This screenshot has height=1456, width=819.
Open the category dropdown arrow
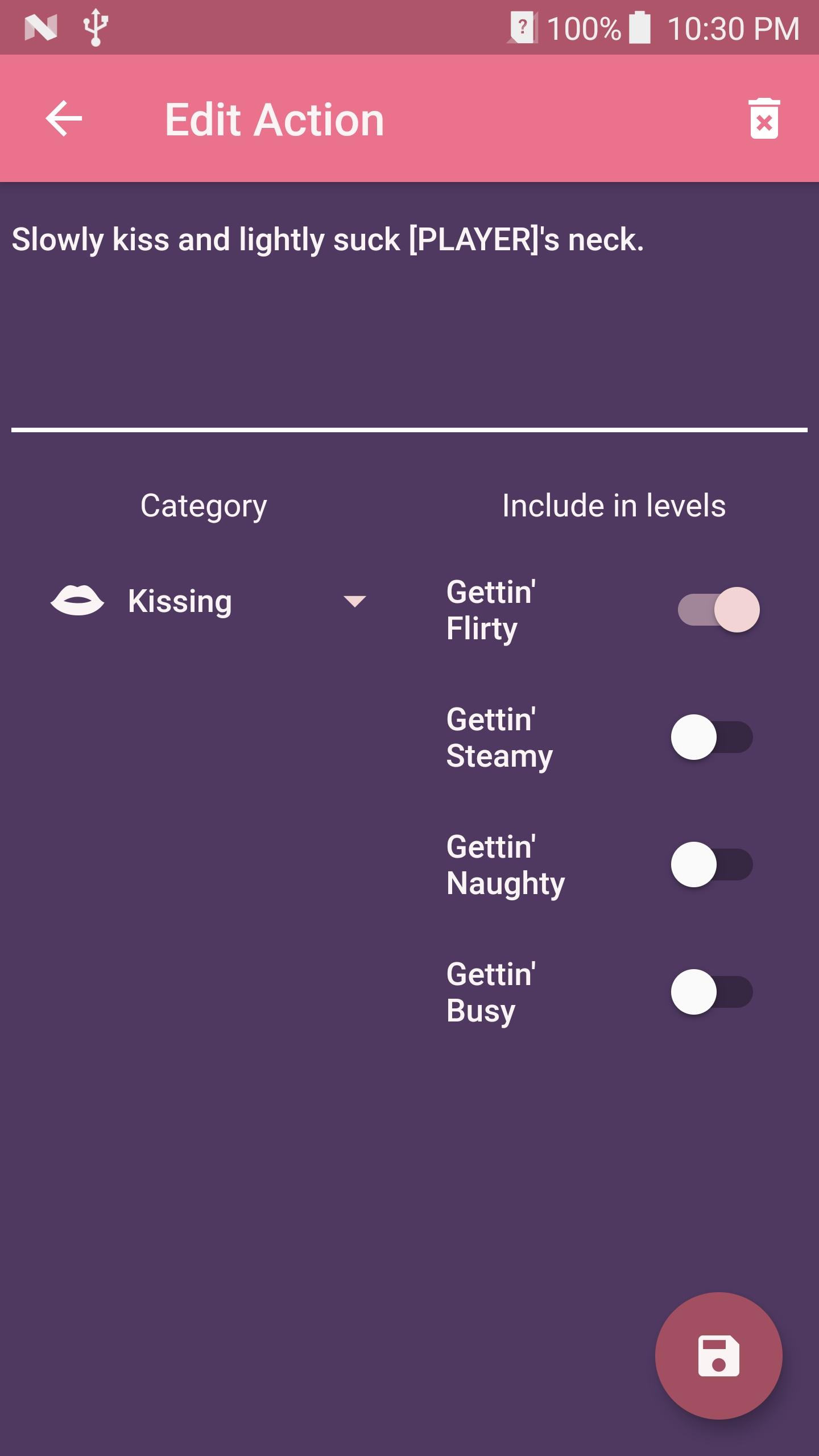coord(355,601)
